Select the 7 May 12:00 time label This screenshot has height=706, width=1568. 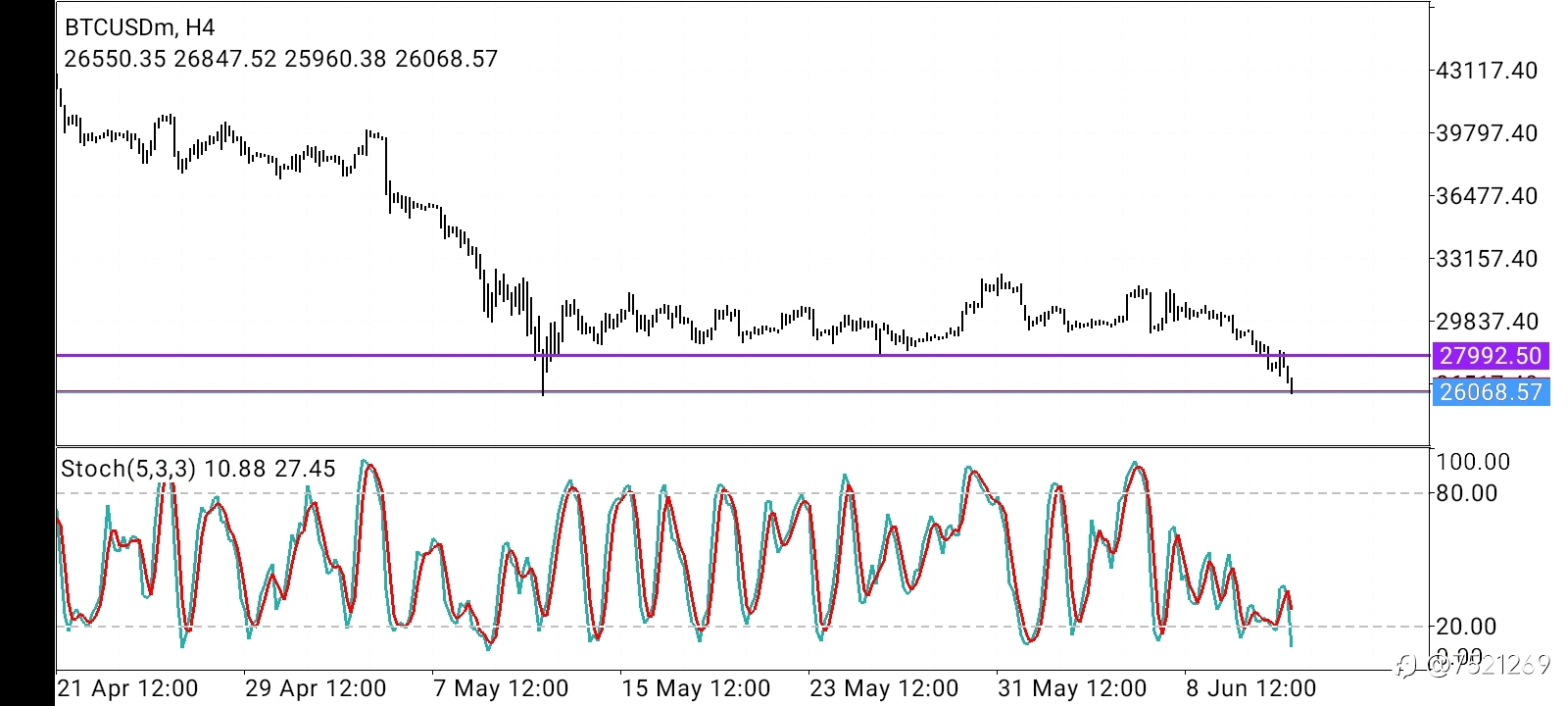(501, 688)
